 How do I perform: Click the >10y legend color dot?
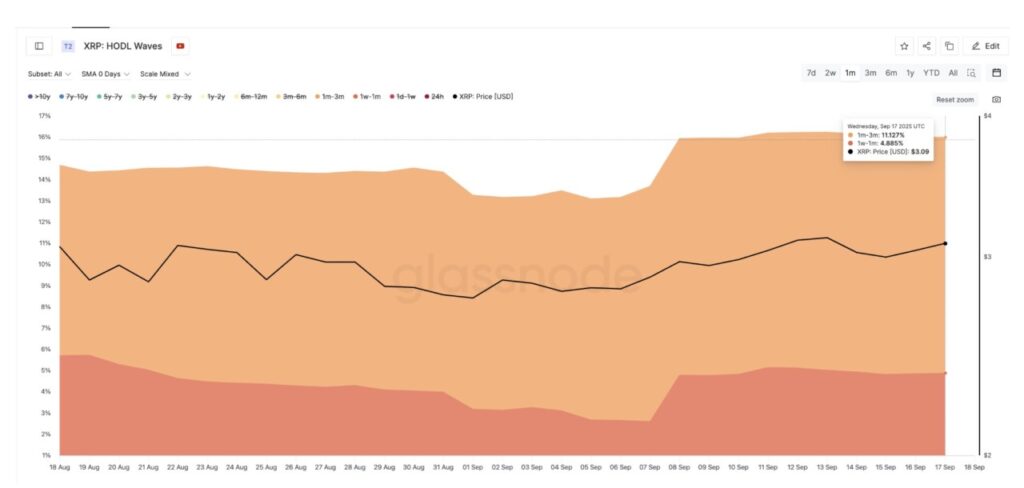click(x=30, y=96)
